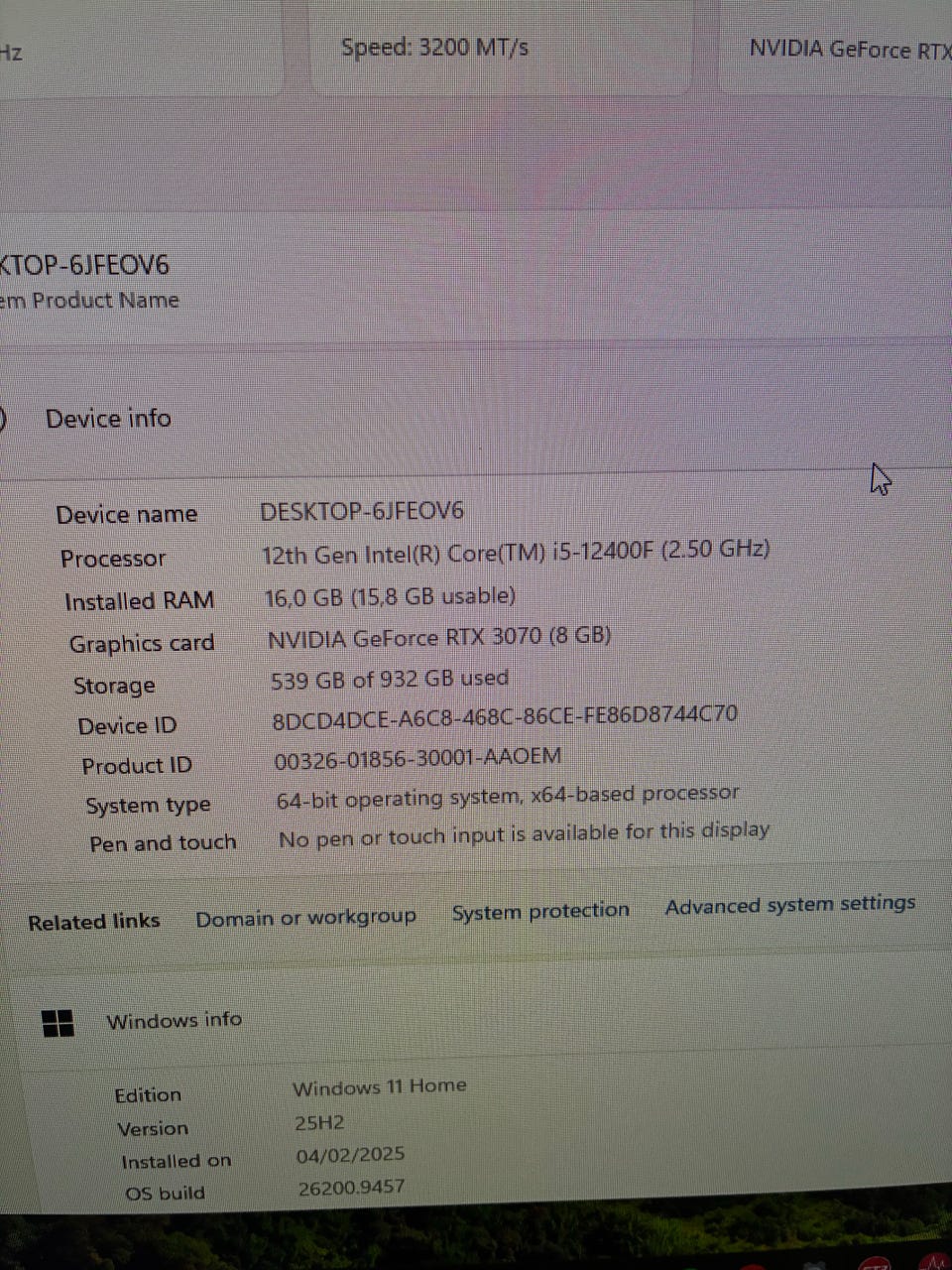The image size is (952, 1270).
Task: Click the Installed RAM label
Action: click(x=139, y=601)
